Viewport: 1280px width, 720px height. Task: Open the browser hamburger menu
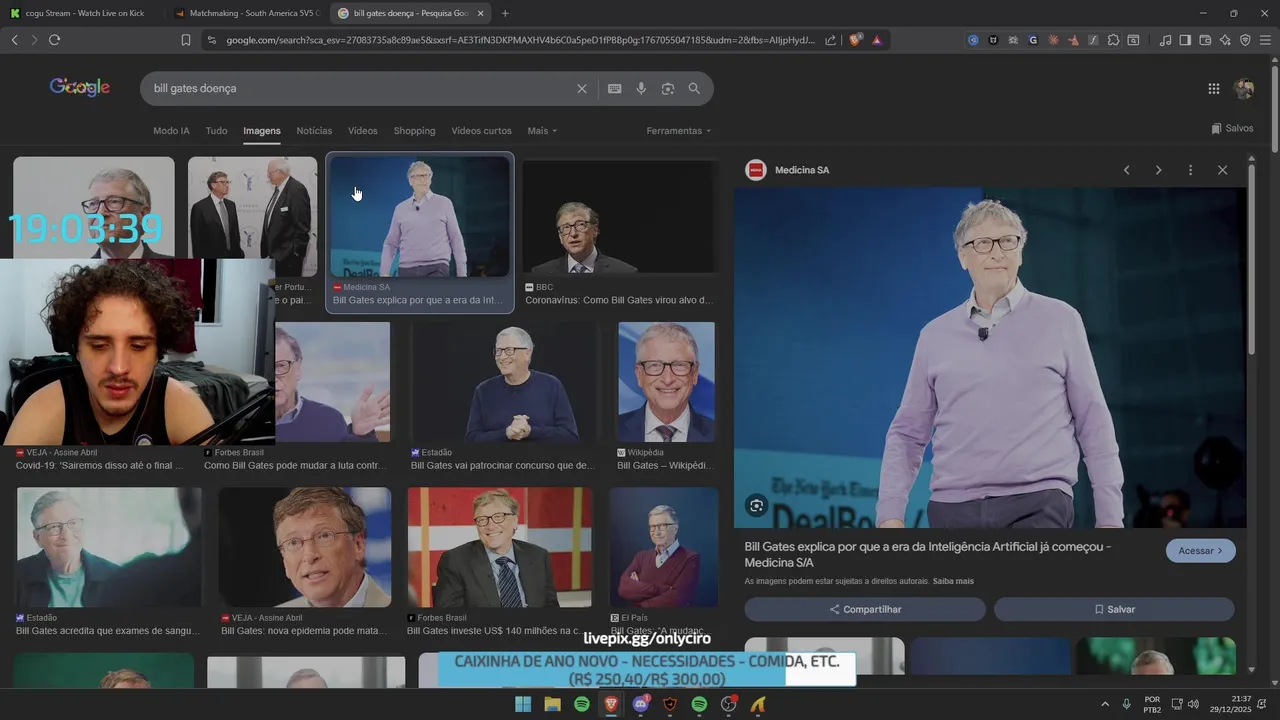pyautogui.click(x=1265, y=40)
